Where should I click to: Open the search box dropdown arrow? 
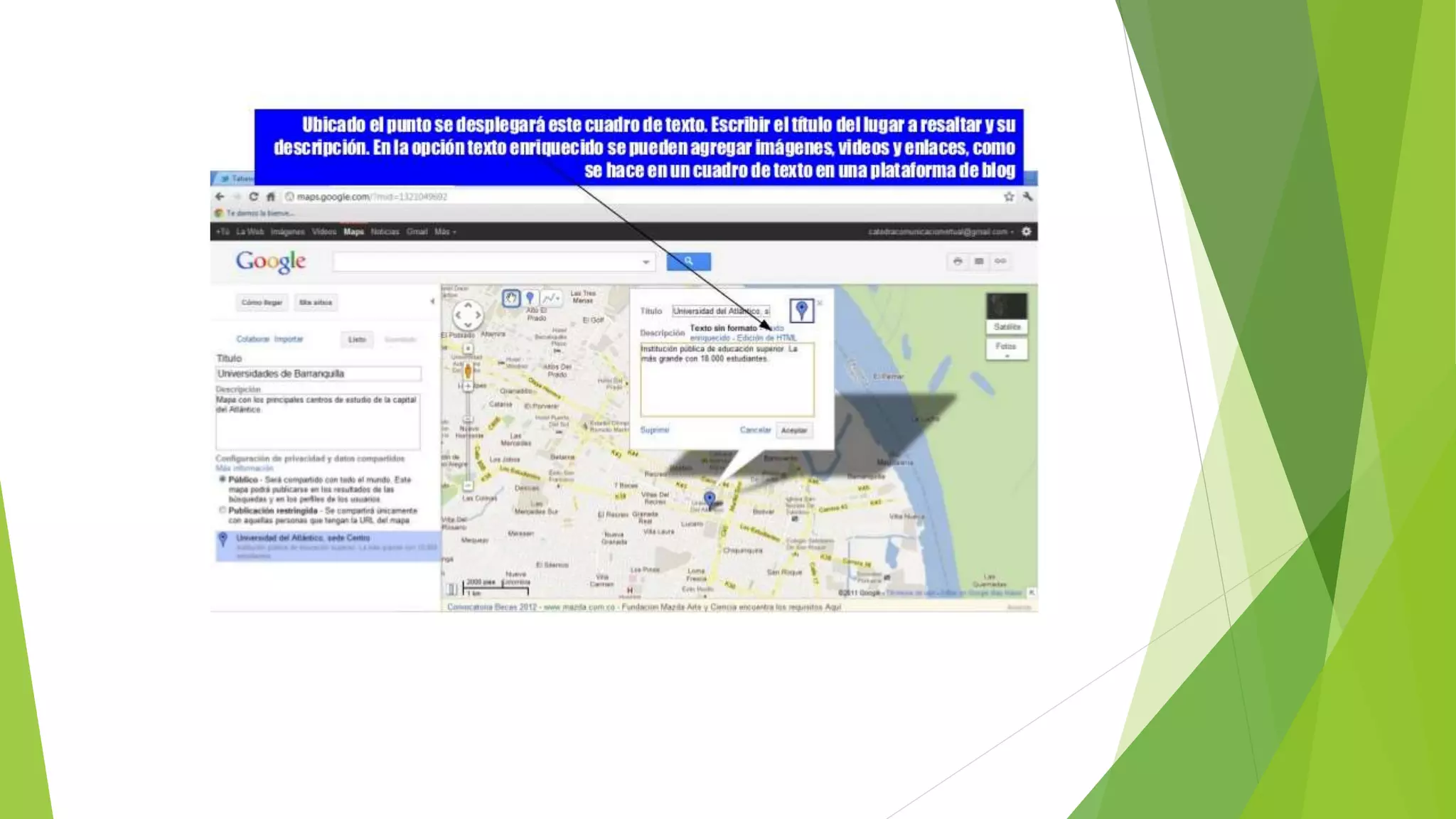[646, 262]
